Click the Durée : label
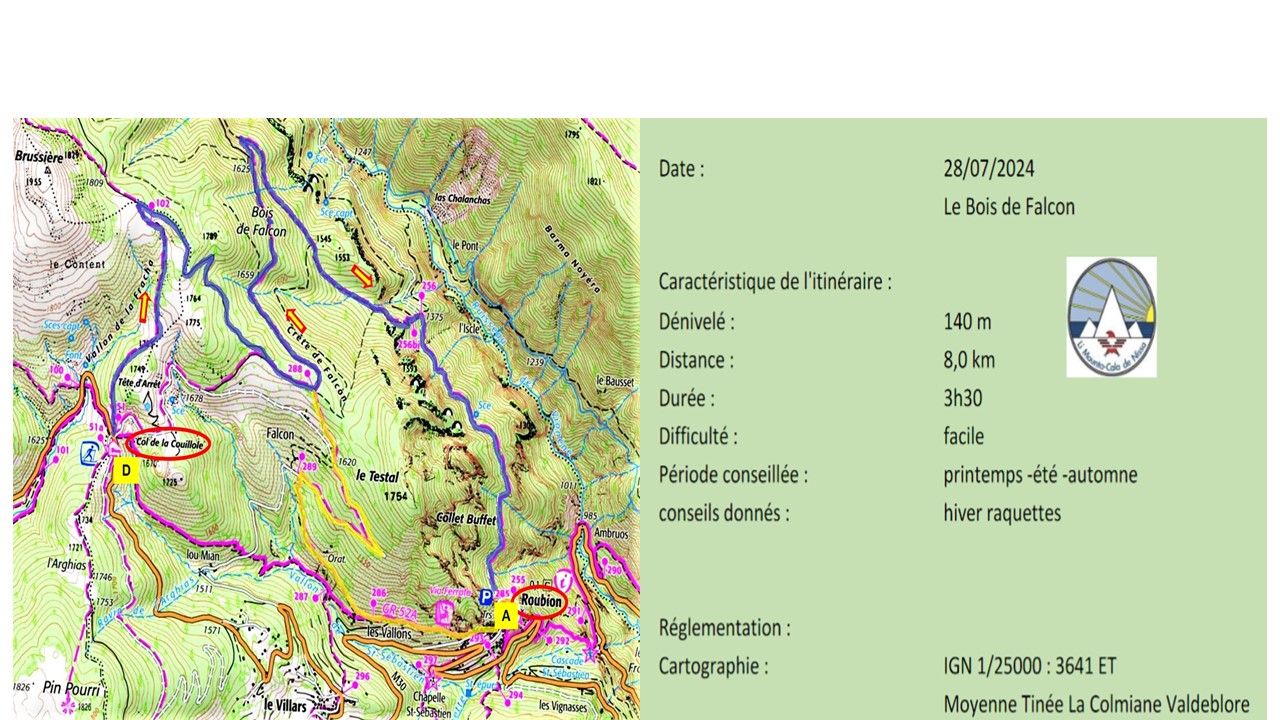 point(687,398)
